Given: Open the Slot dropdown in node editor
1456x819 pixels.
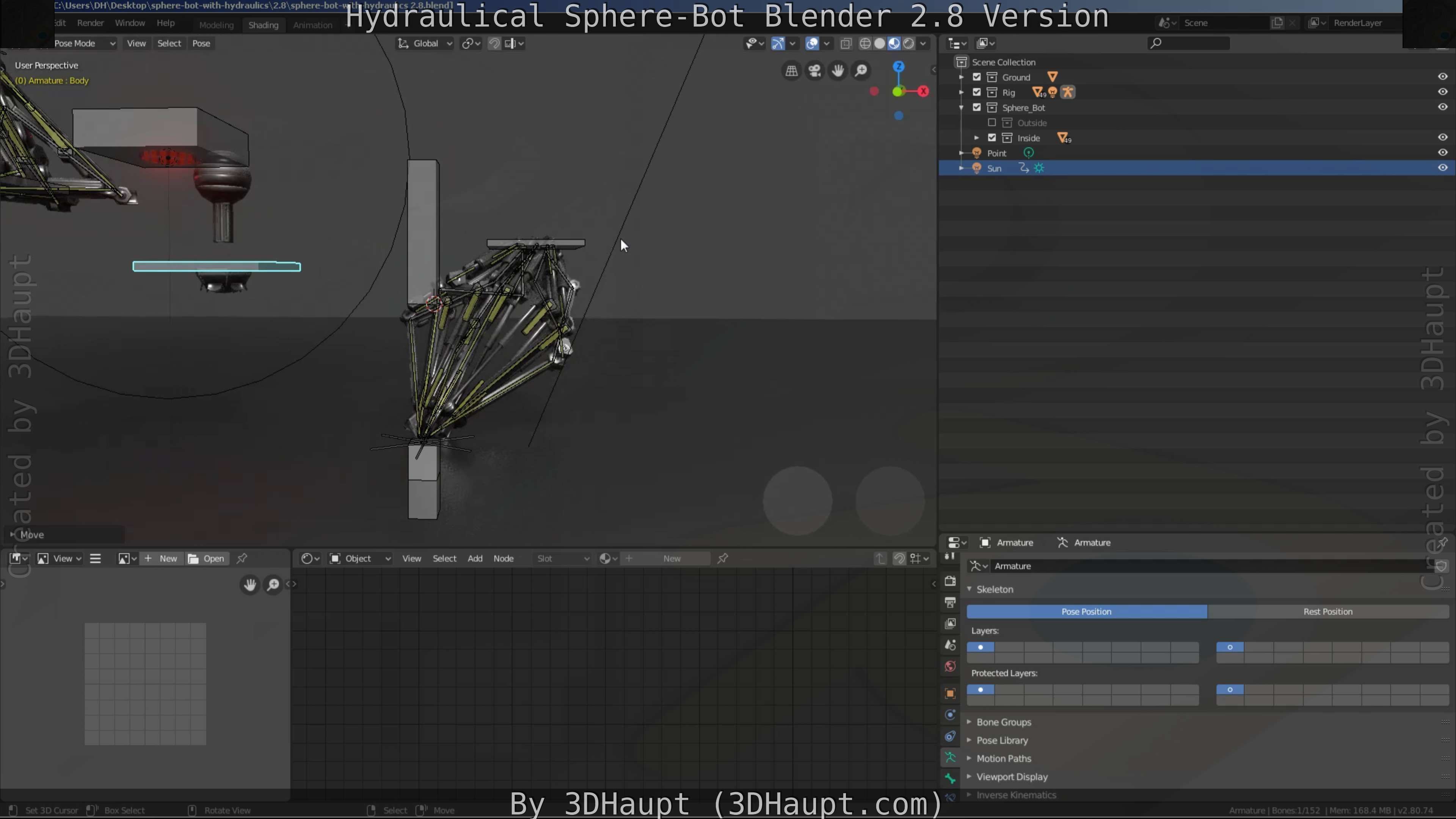Looking at the screenshot, I should click(563, 559).
